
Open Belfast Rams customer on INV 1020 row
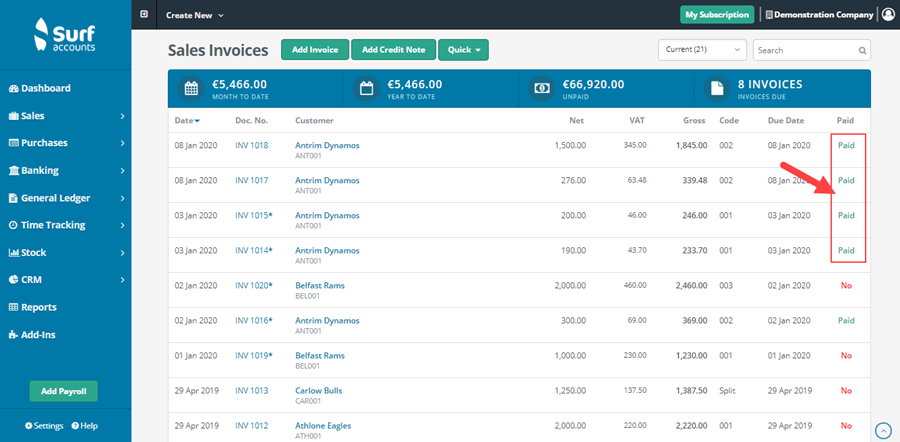click(x=320, y=286)
